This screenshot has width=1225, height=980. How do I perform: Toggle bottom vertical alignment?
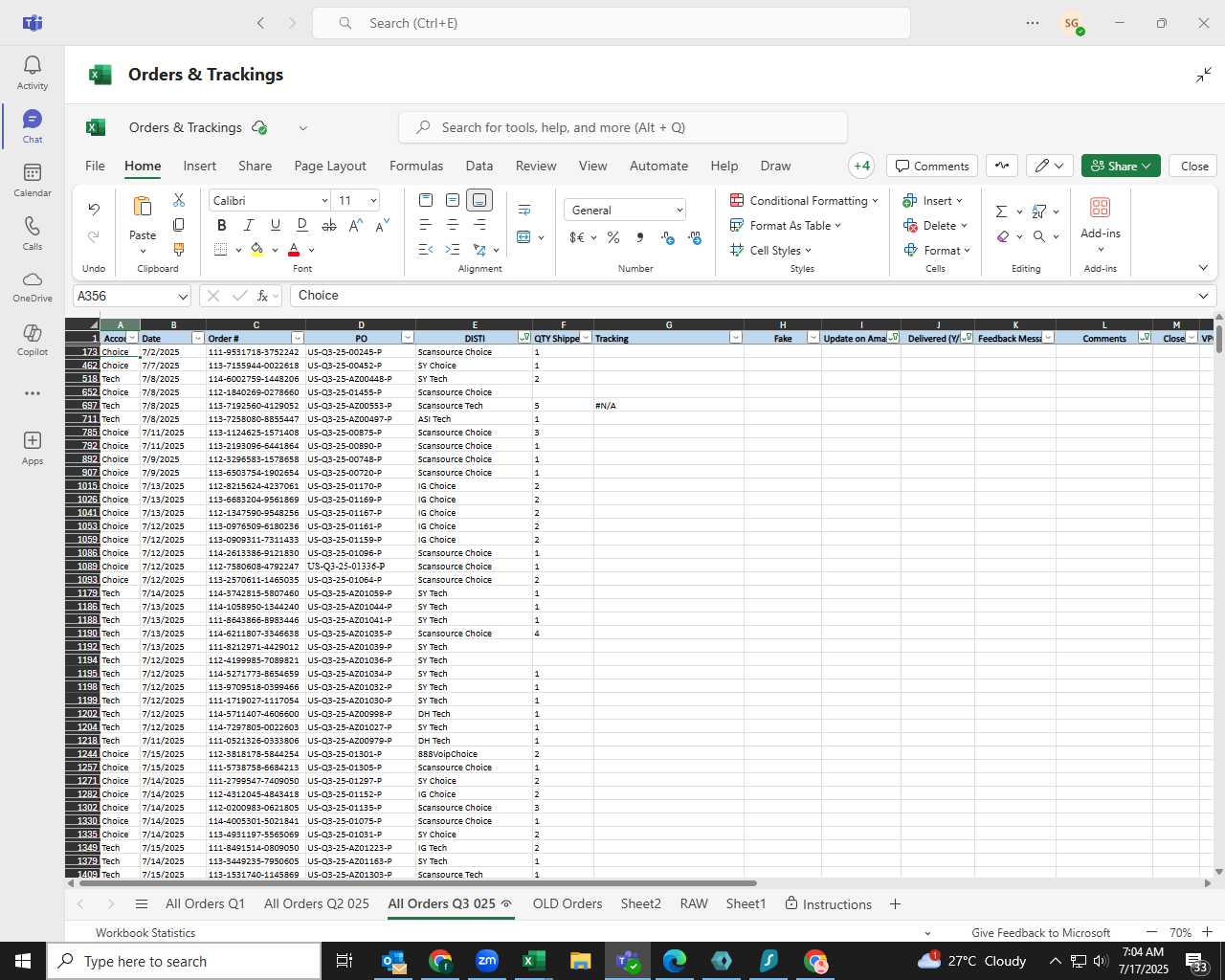[x=479, y=200]
